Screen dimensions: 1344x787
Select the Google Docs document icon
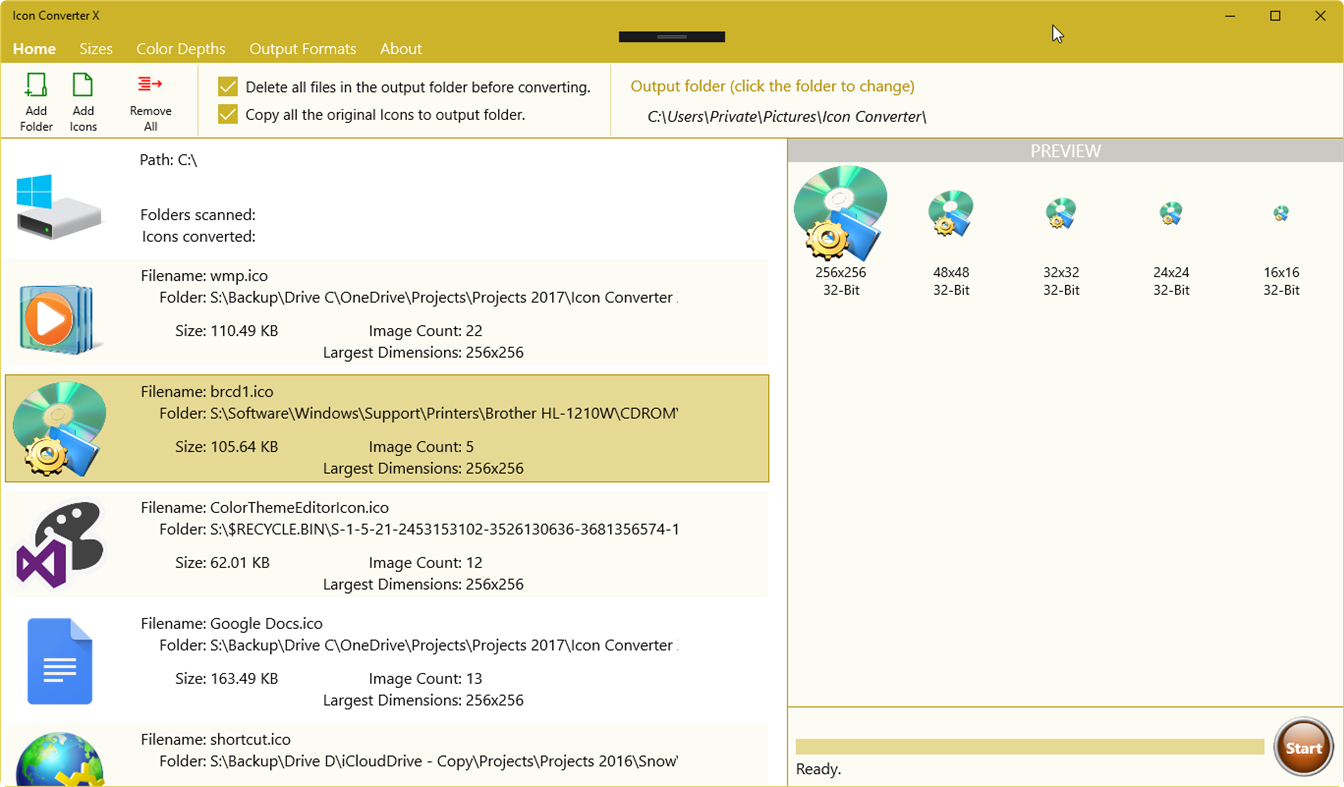tap(60, 660)
